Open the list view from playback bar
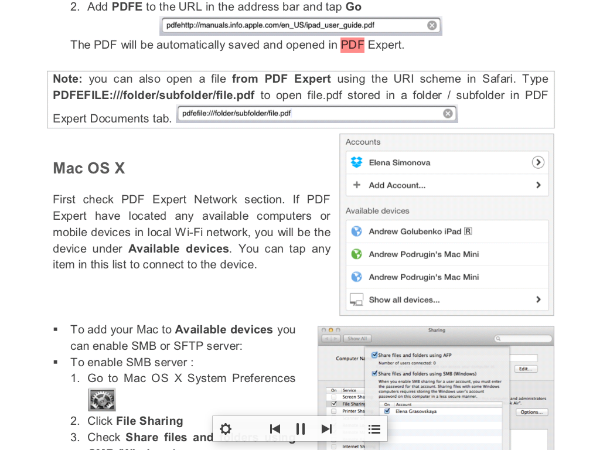600x450 pixels. pyautogui.click(x=374, y=429)
